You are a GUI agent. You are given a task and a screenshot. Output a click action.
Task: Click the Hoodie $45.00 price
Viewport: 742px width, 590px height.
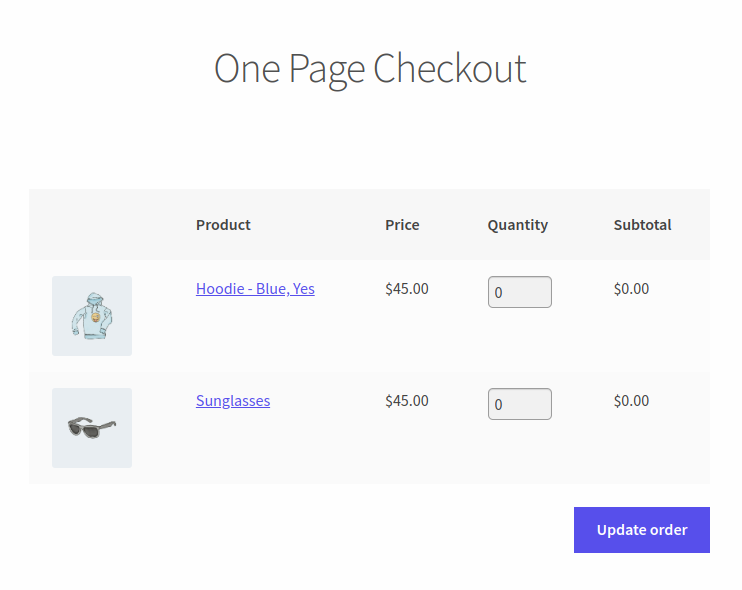click(x=406, y=289)
